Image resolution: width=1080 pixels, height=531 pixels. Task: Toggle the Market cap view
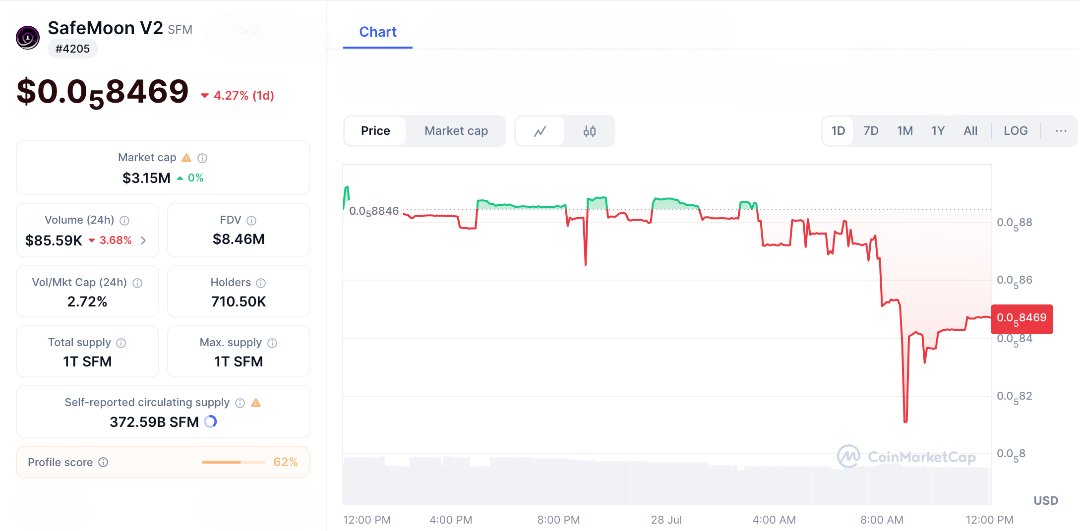[x=456, y=131]
